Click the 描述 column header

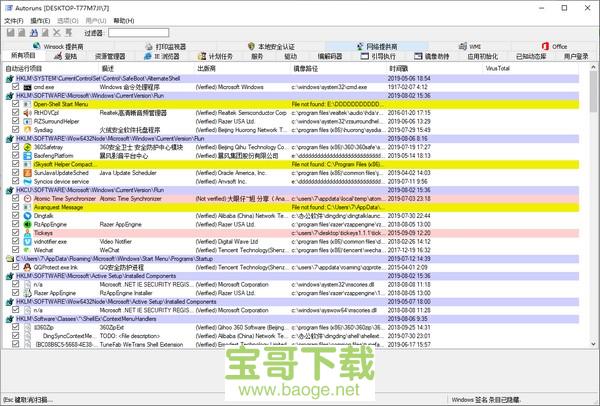(x=147, y=68)
